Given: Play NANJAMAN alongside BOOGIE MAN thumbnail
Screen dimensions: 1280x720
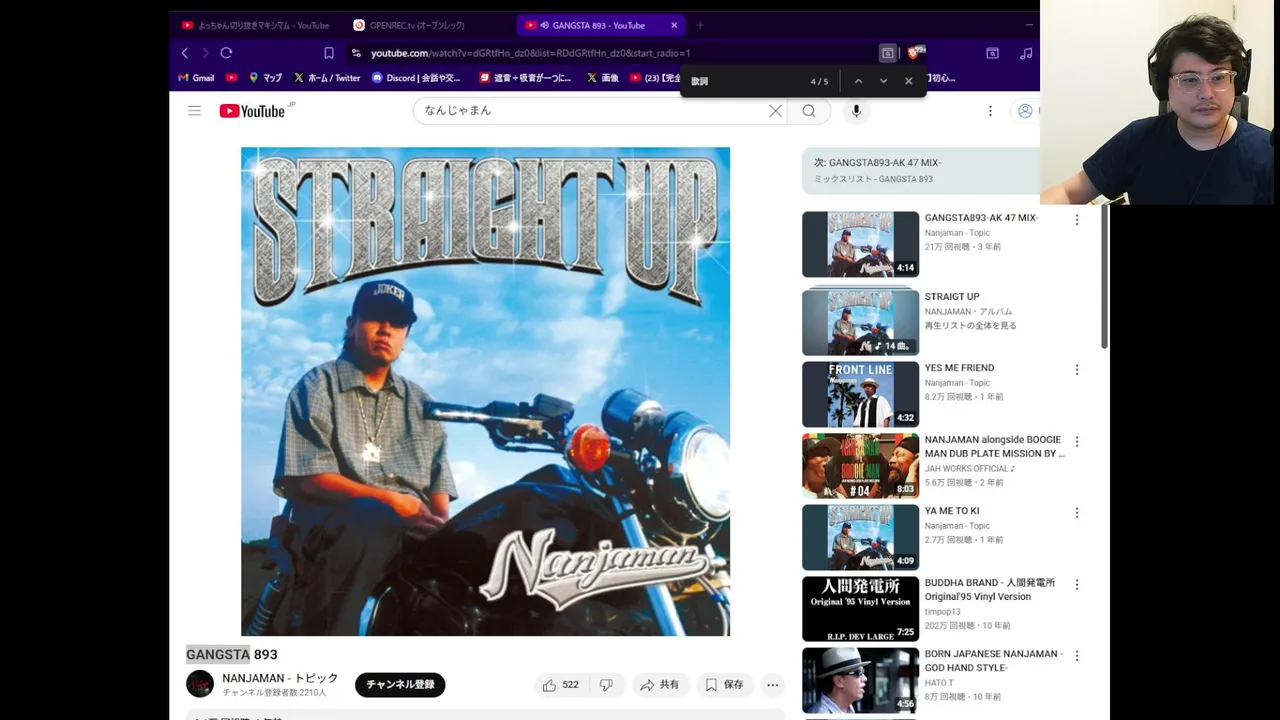Looking at the screenshot, I should pos(860,466).
